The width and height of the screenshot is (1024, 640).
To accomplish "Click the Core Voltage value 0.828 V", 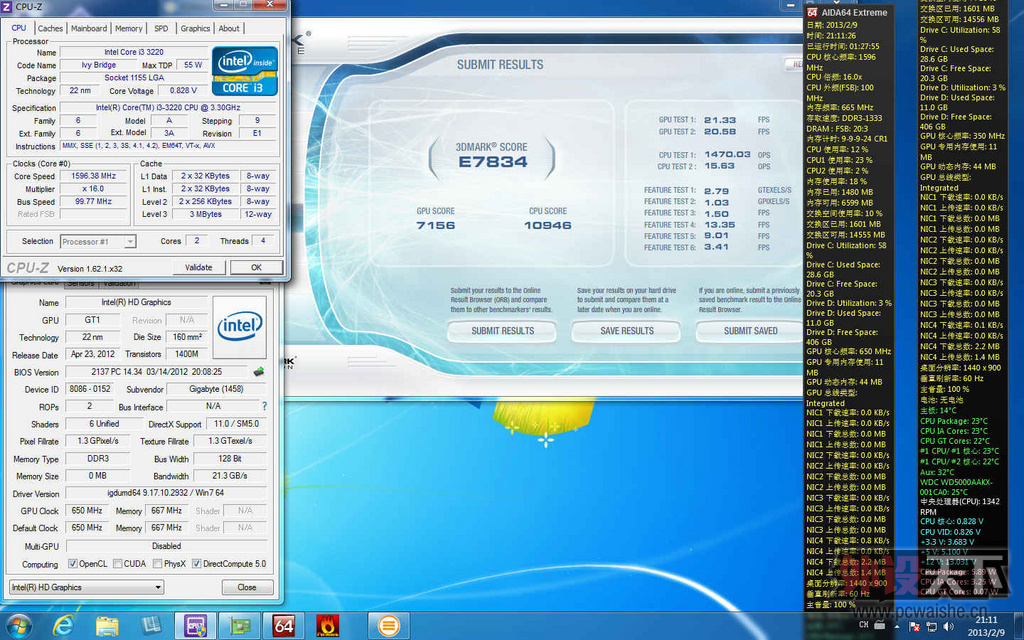I will click(183, 91).
